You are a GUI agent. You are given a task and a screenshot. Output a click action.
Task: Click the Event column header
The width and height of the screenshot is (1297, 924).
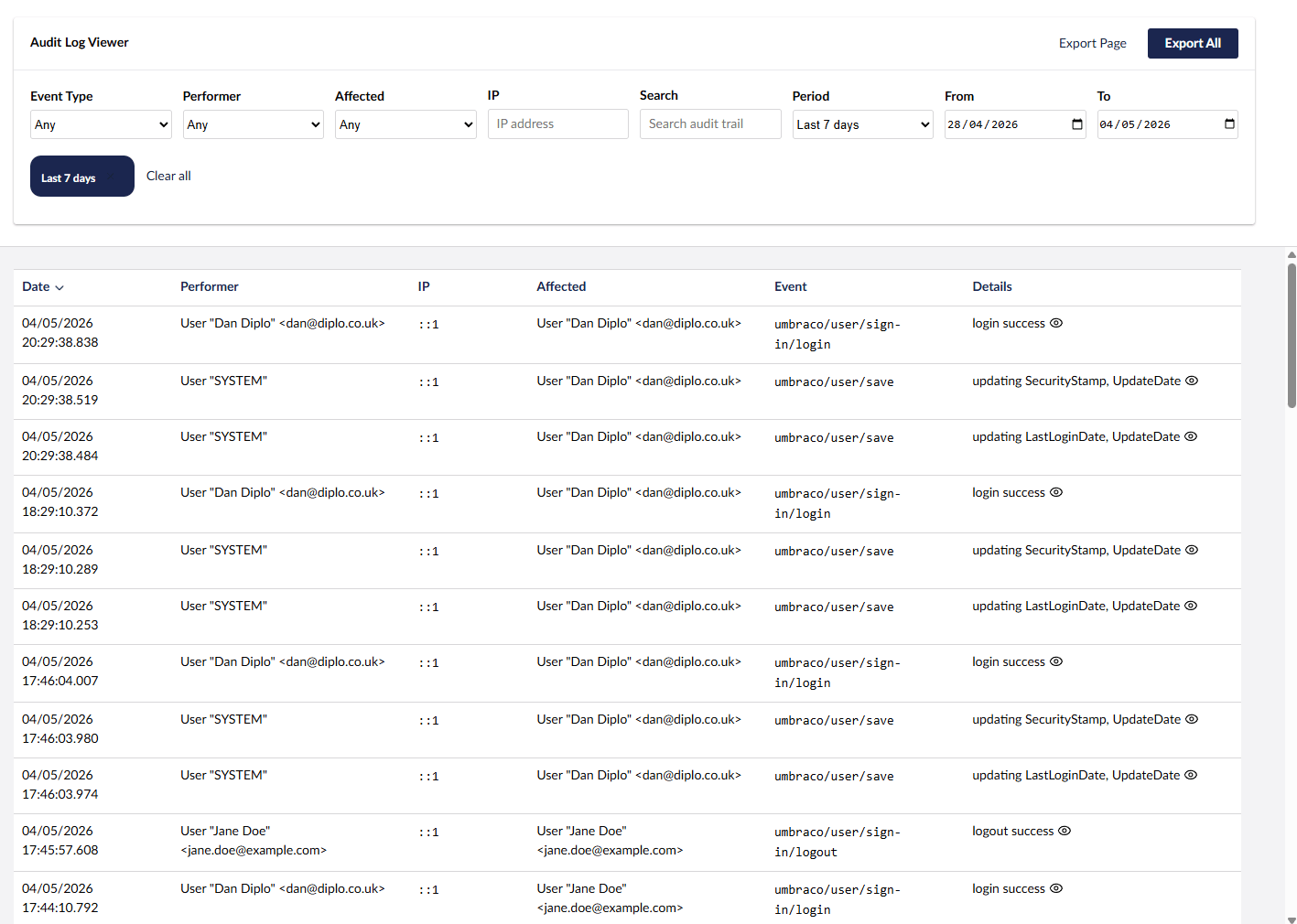(791, 286)
